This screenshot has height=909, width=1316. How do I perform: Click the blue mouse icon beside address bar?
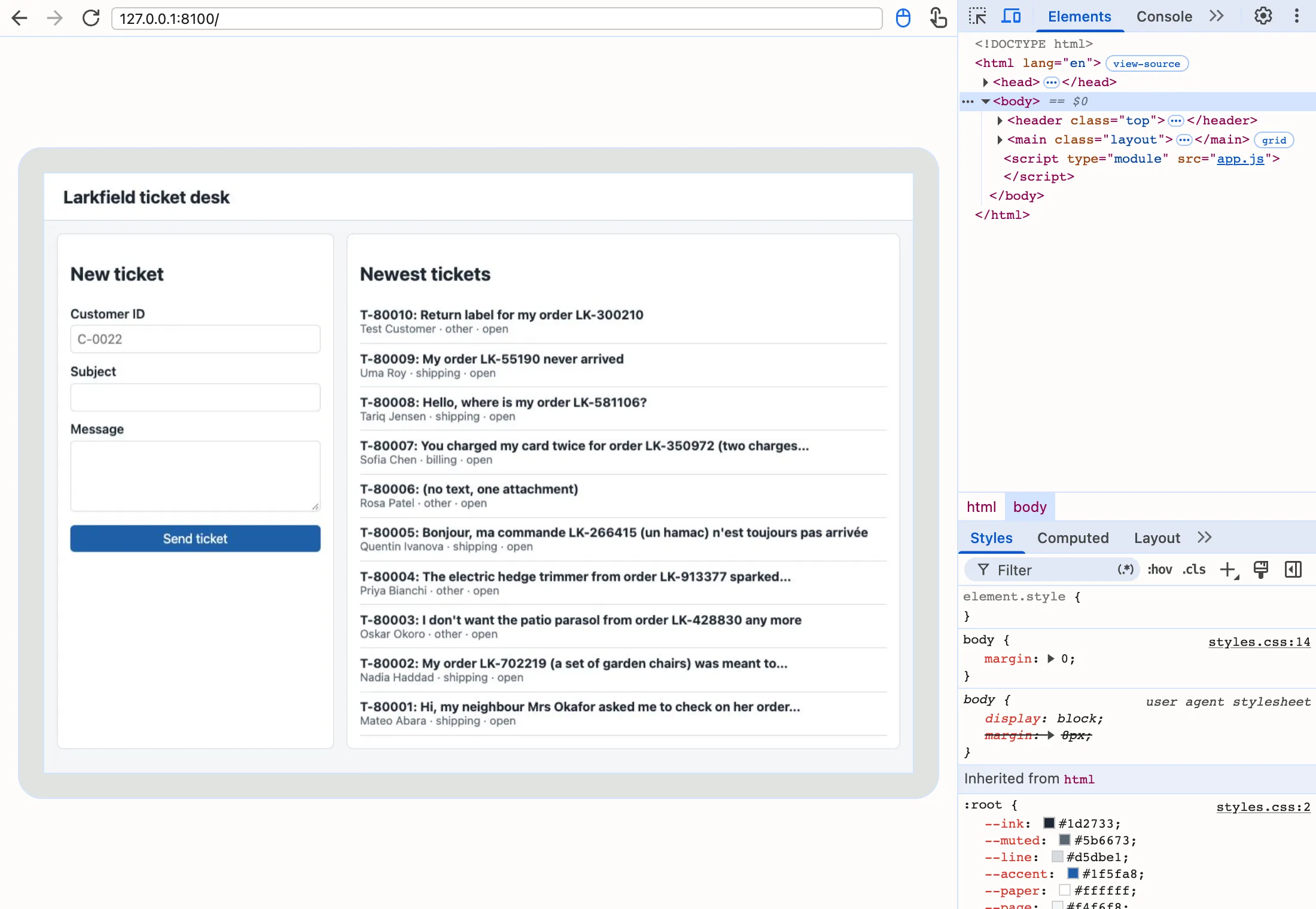pyautogui.click(x=903, y=18)
